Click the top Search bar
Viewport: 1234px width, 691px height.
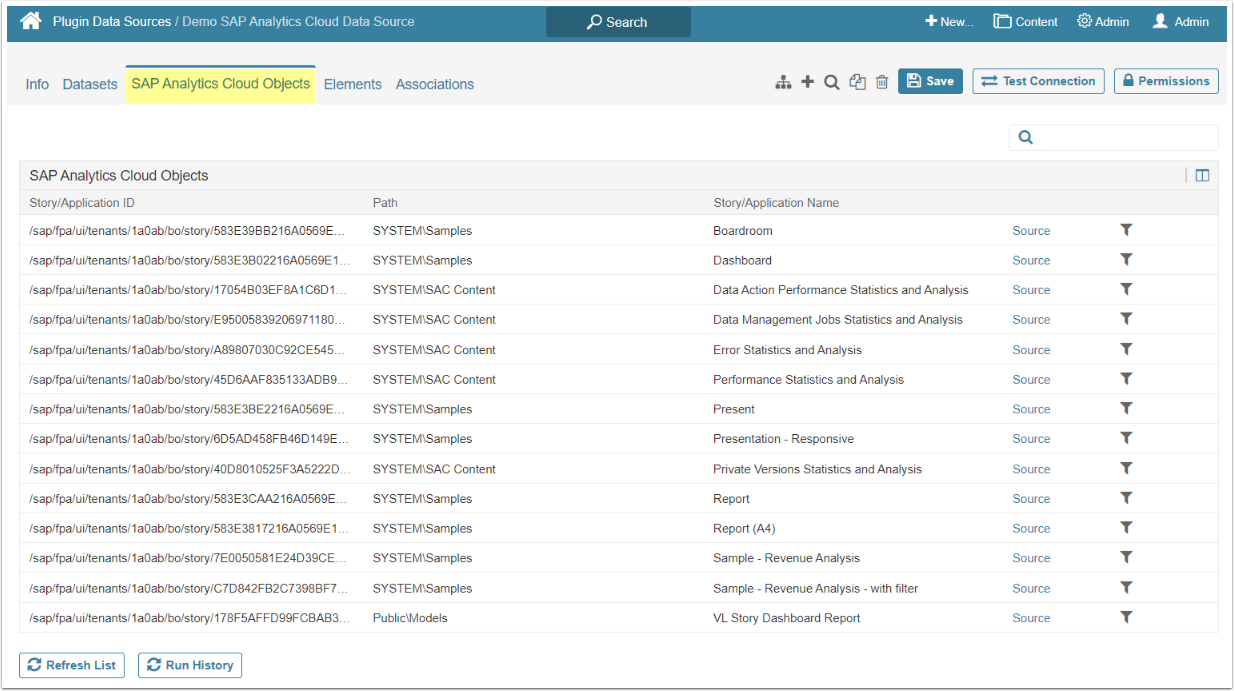click(x=618, y=22)
